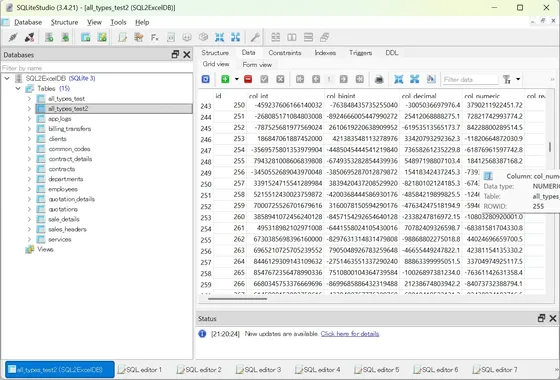This screenshot has height=380, width=560.
Task: Go to last page of data grid
Action: click(360, 79)
